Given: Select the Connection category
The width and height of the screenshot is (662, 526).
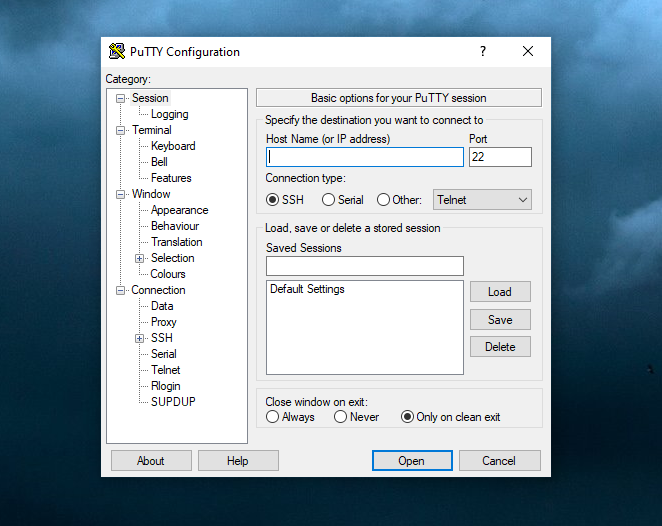Looking at the screenshot, I should [158, 290].
